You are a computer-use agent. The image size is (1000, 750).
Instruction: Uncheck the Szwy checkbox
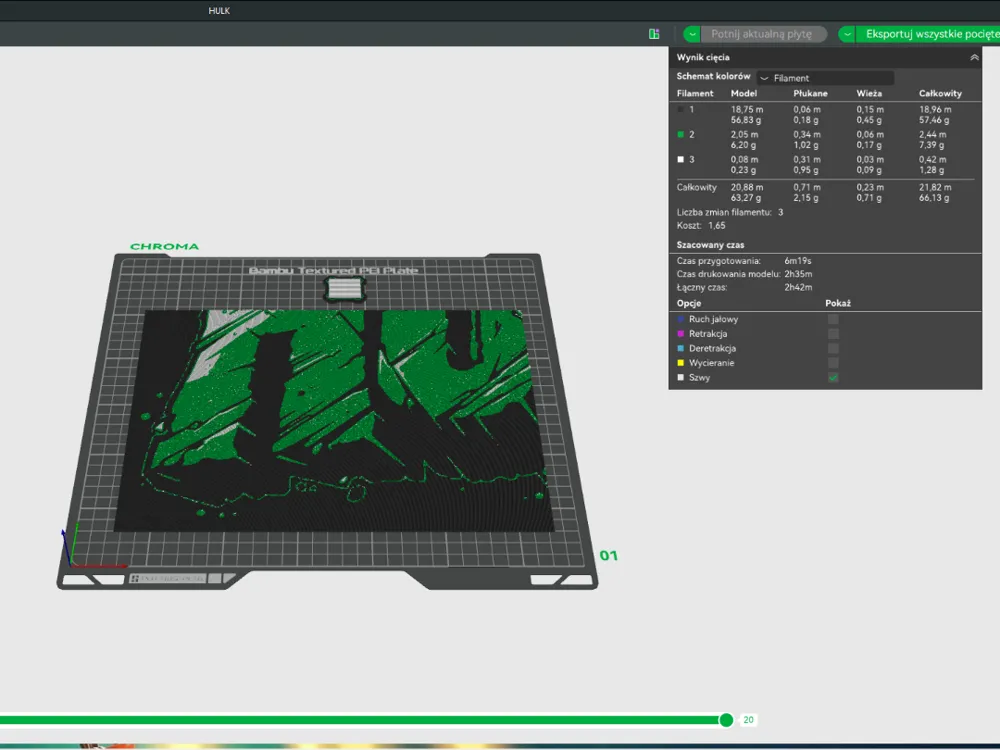click(x=833, y=378)
